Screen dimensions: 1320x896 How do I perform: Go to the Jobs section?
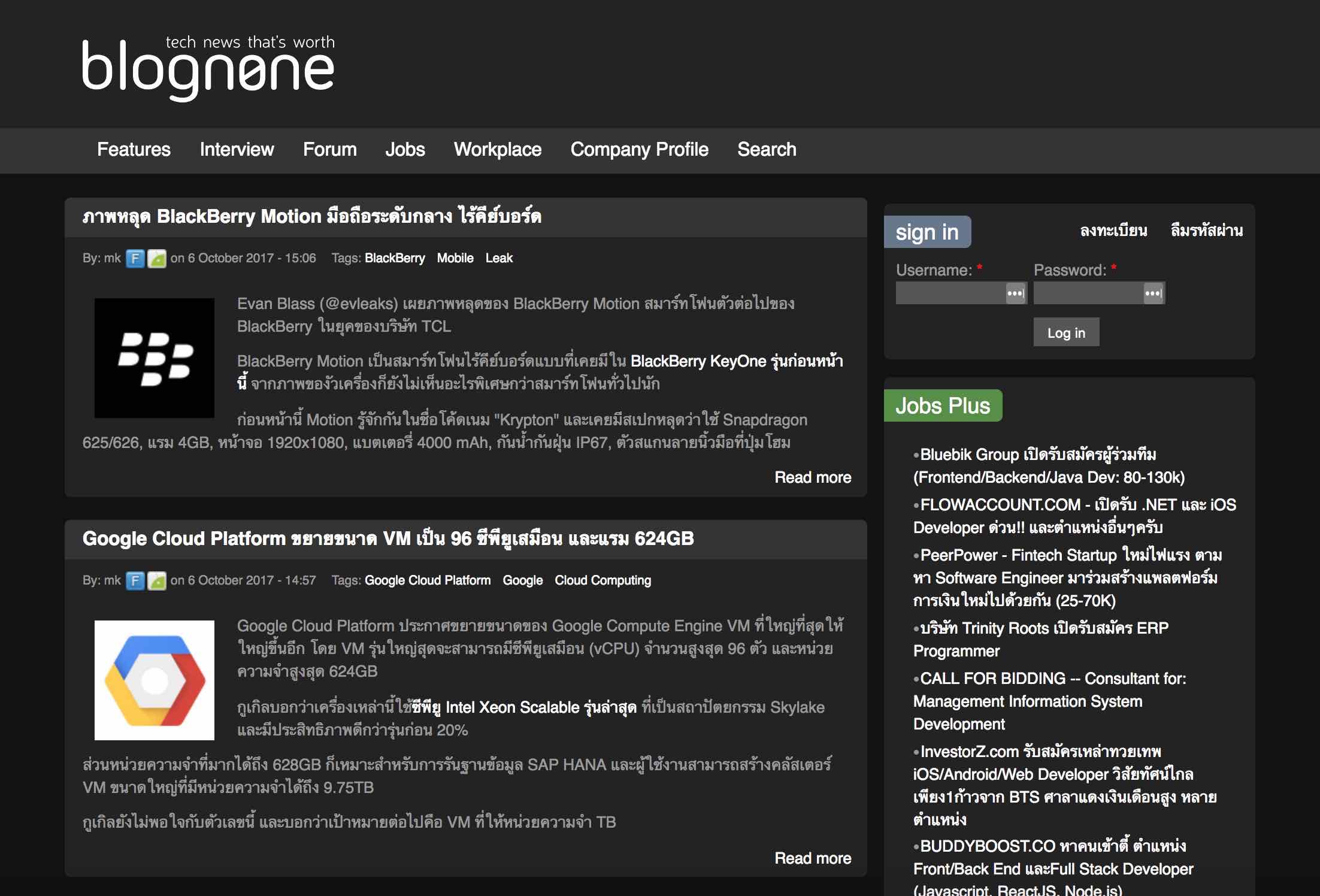click(x=405, y=149)
